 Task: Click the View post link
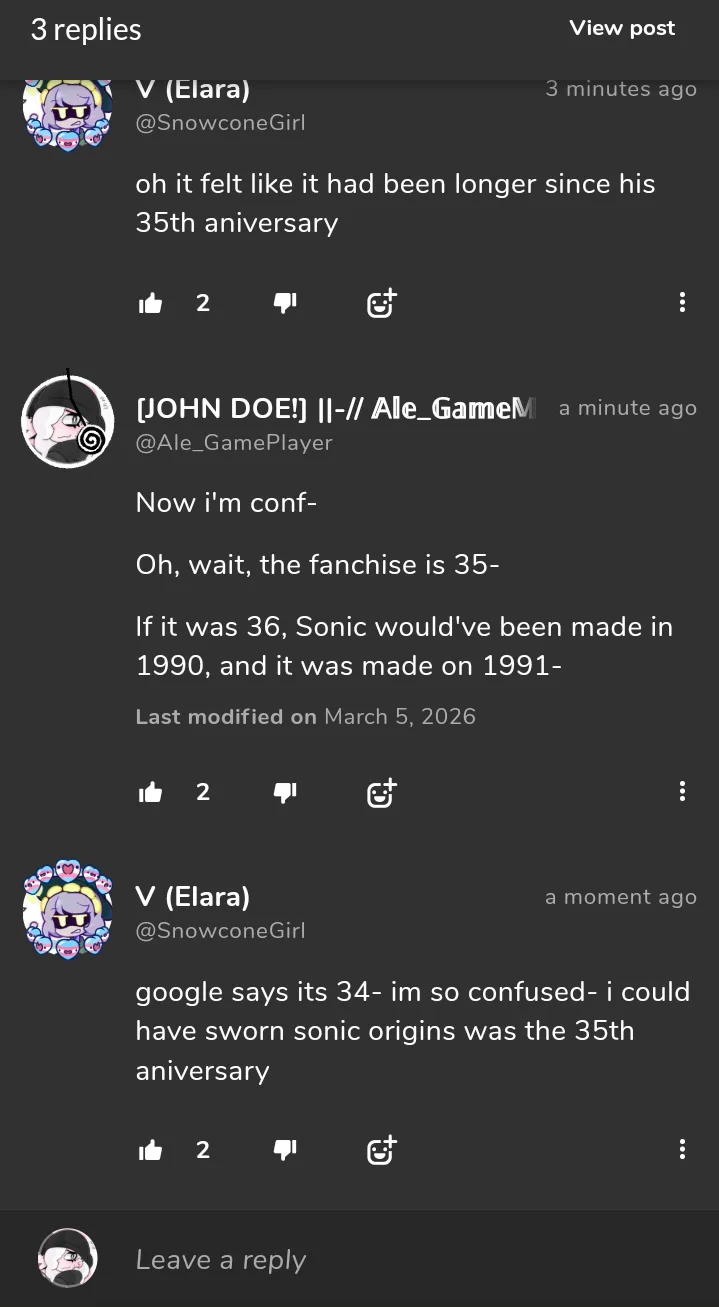(622, 28)
